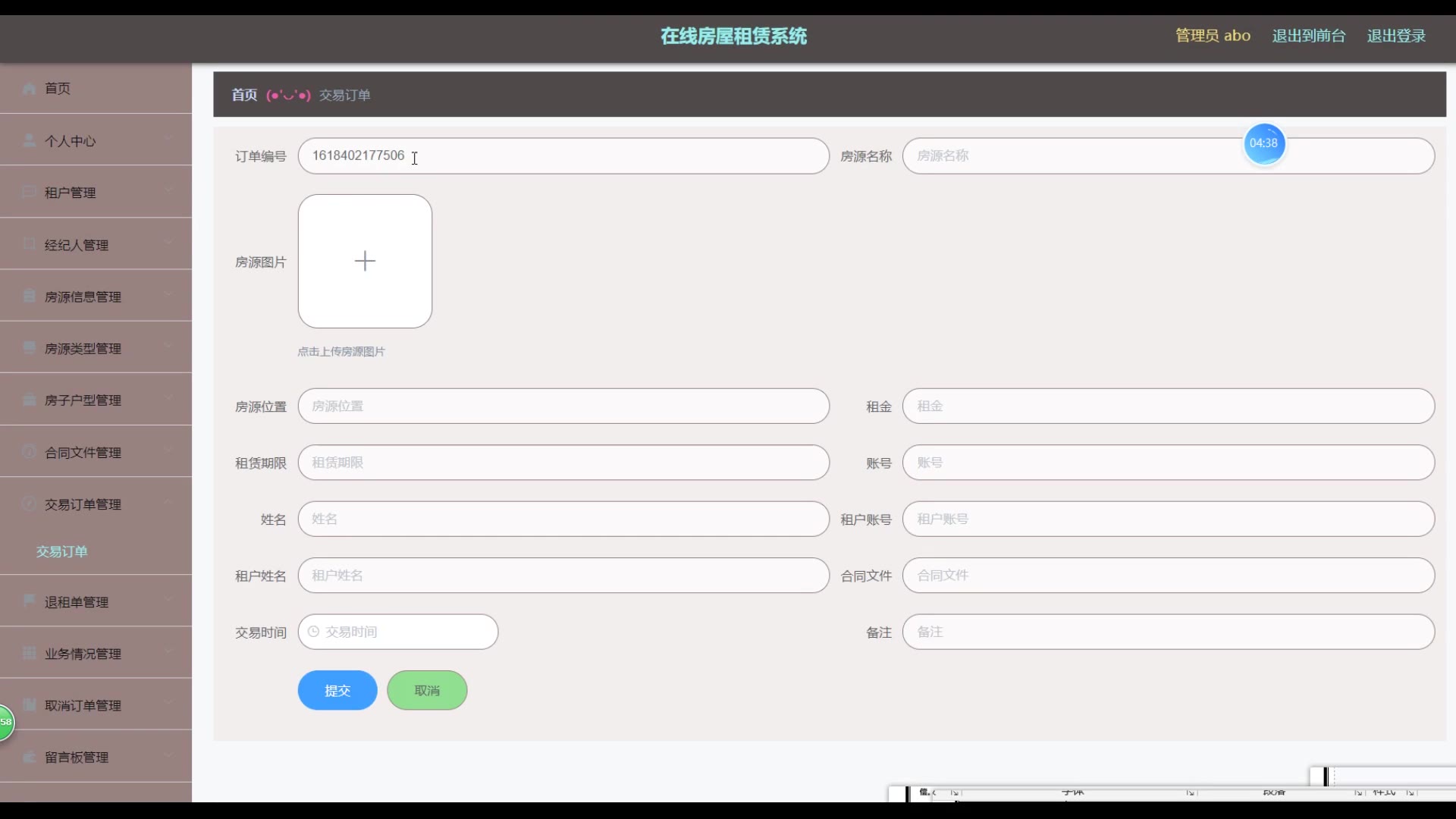Click 首页 in the breadcrumb bar
This screenshot has height=819, width=1456.
[x=244, y=95]
